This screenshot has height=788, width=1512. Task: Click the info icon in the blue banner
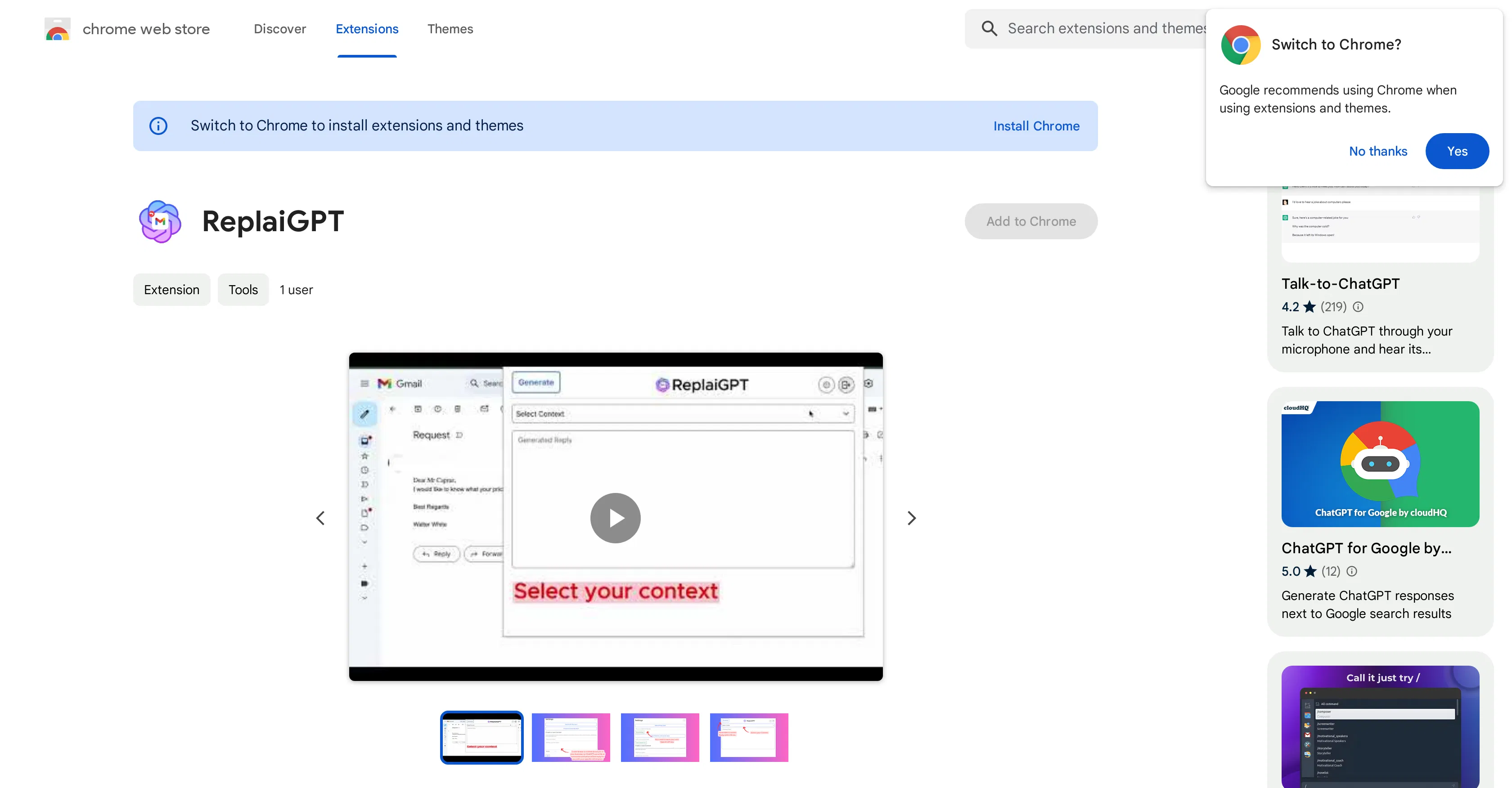point(158,125)
